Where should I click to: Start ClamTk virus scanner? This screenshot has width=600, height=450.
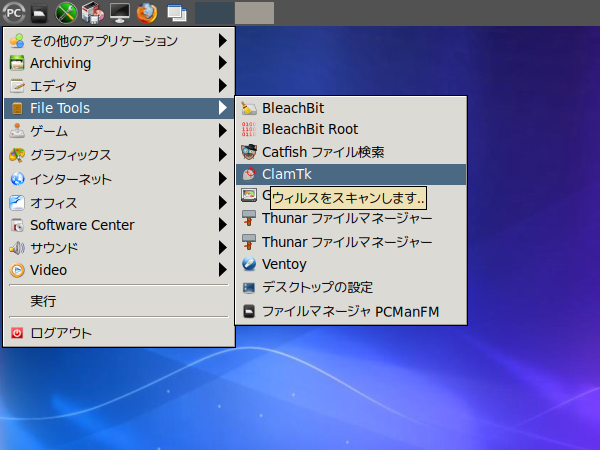pos(351,174)
